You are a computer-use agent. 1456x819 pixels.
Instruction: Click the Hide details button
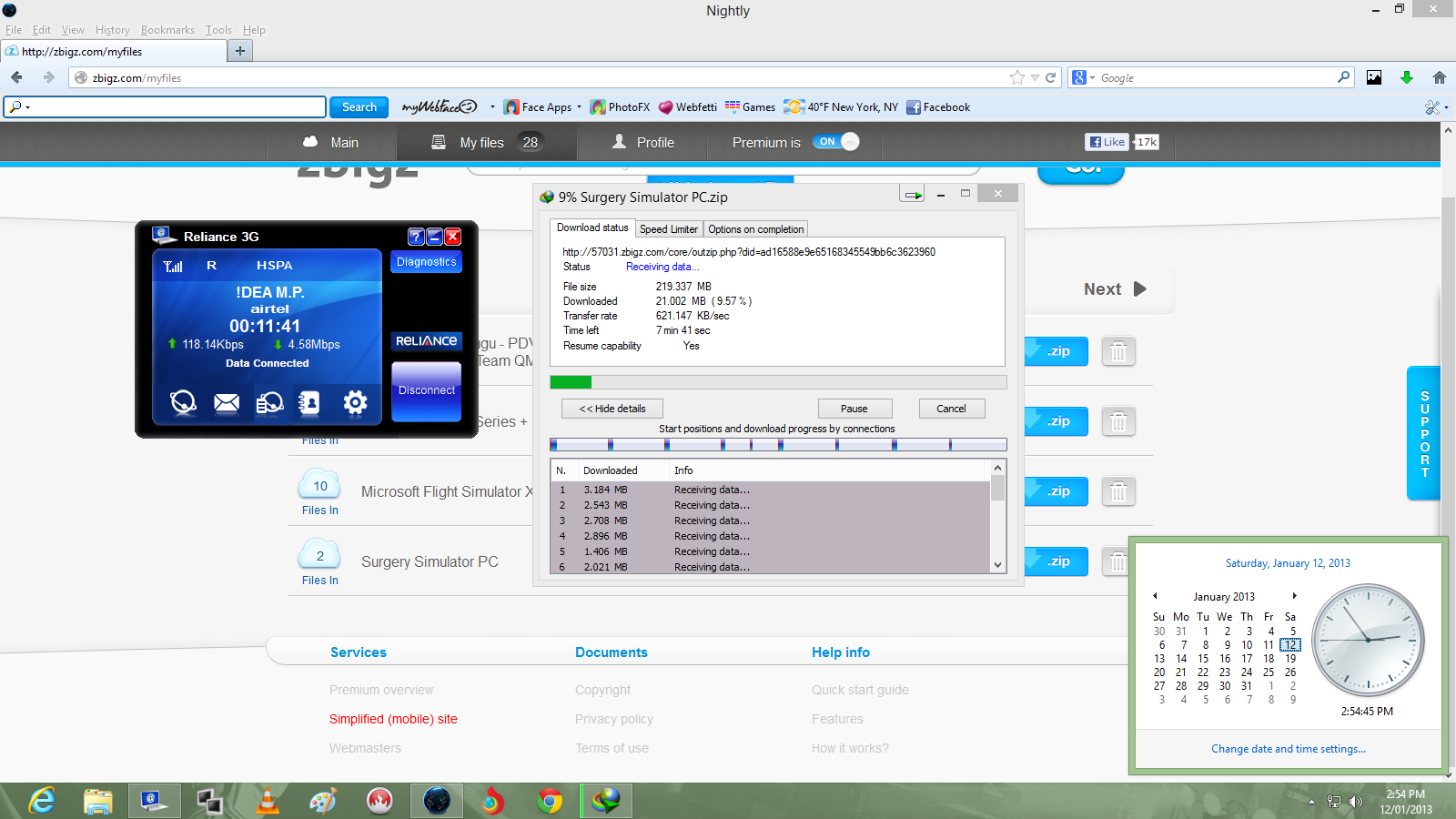(612, 409)
